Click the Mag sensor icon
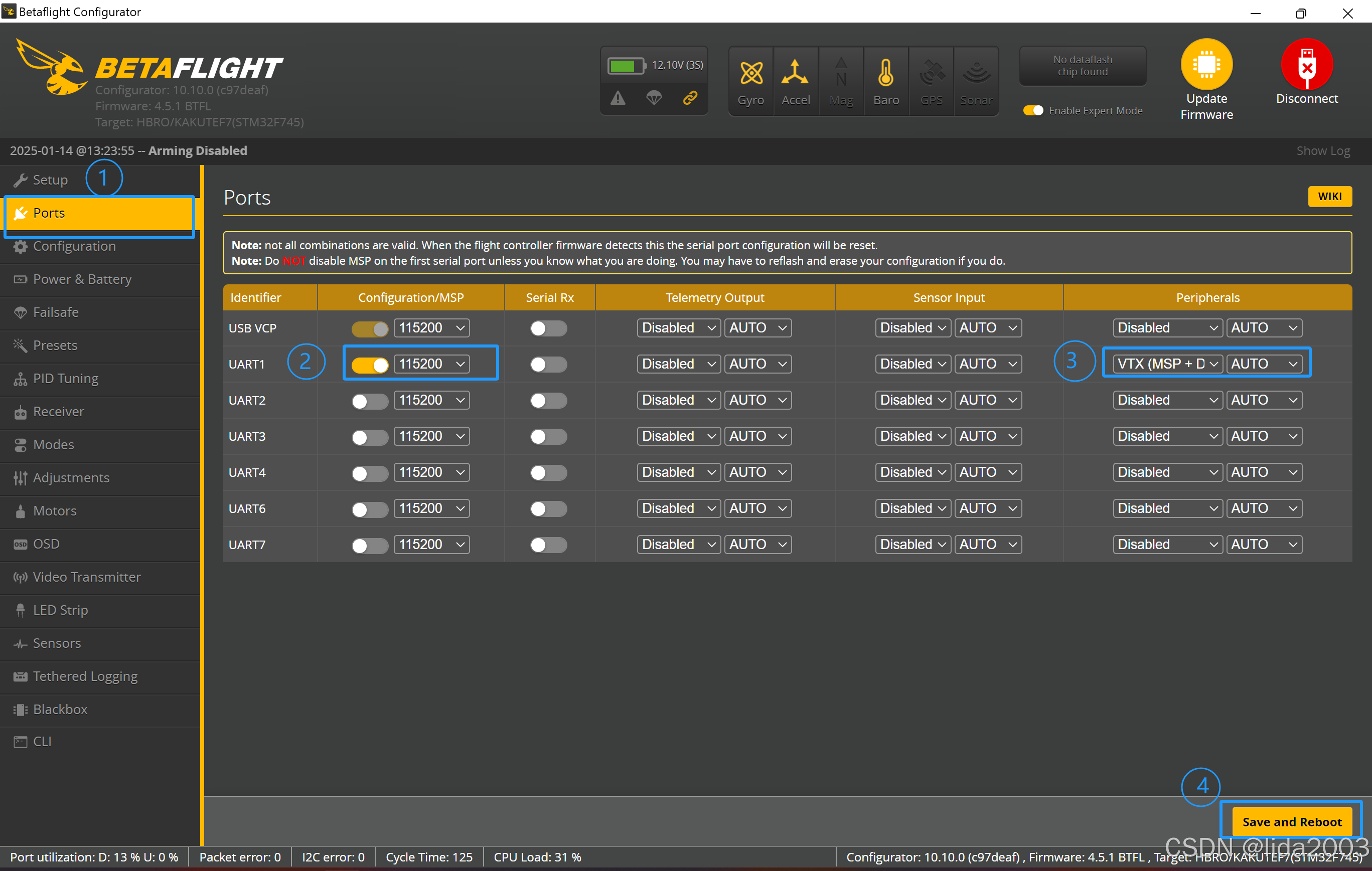1372x871 pixels. click(841, 72)
